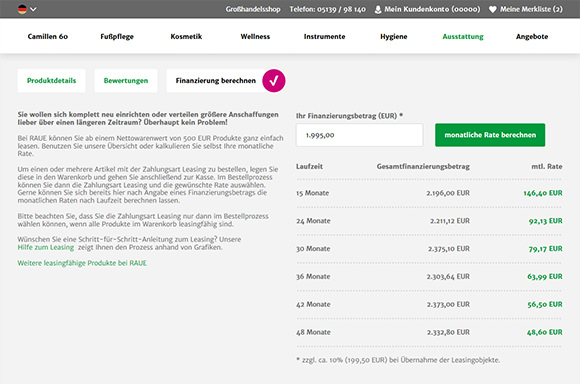The width and height of the screenshot is (580, 384).
Task: Click the 63,99 EUR monthly rate
Action: pos(544,276)
